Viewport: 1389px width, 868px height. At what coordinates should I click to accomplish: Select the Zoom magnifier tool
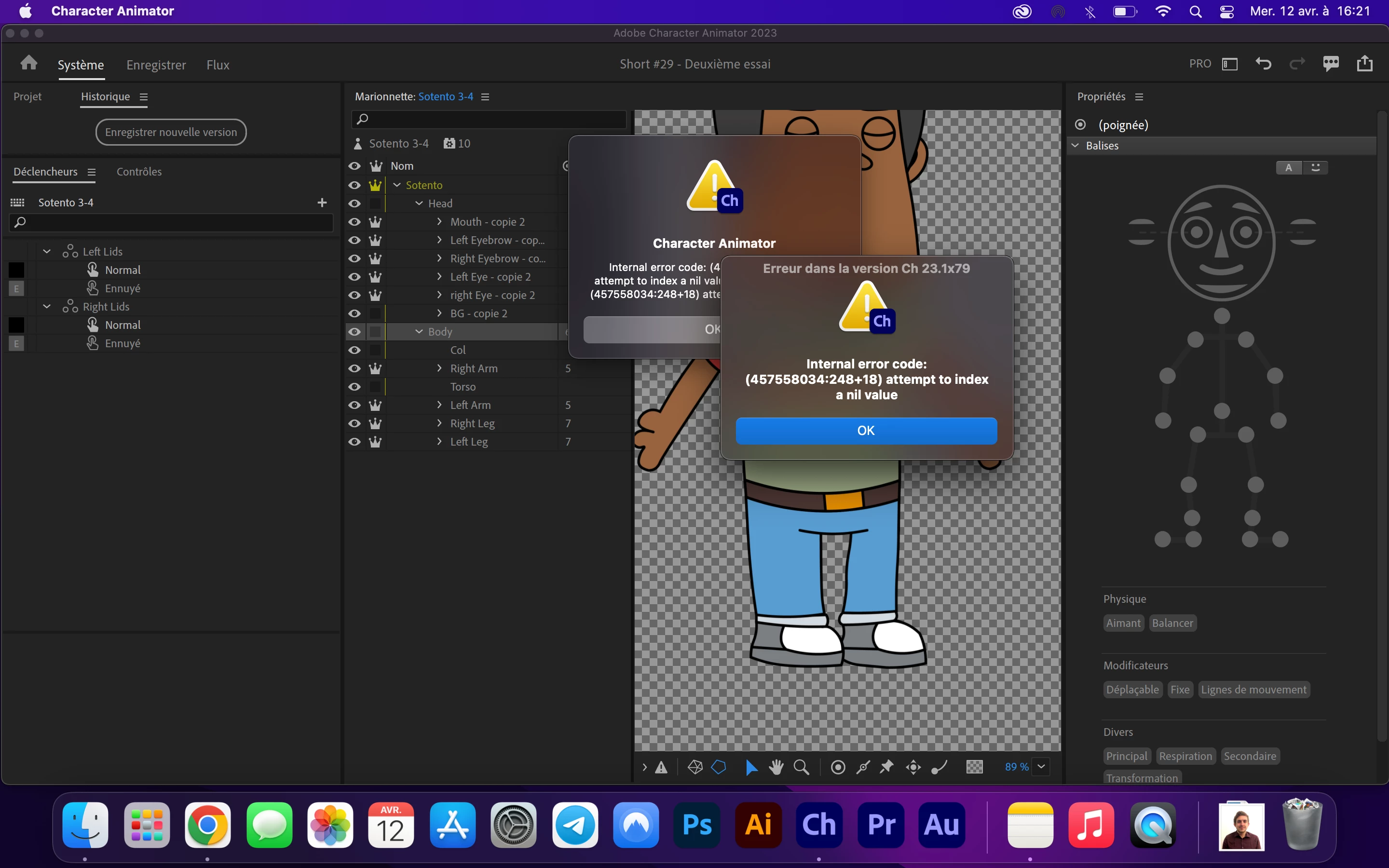801,767
